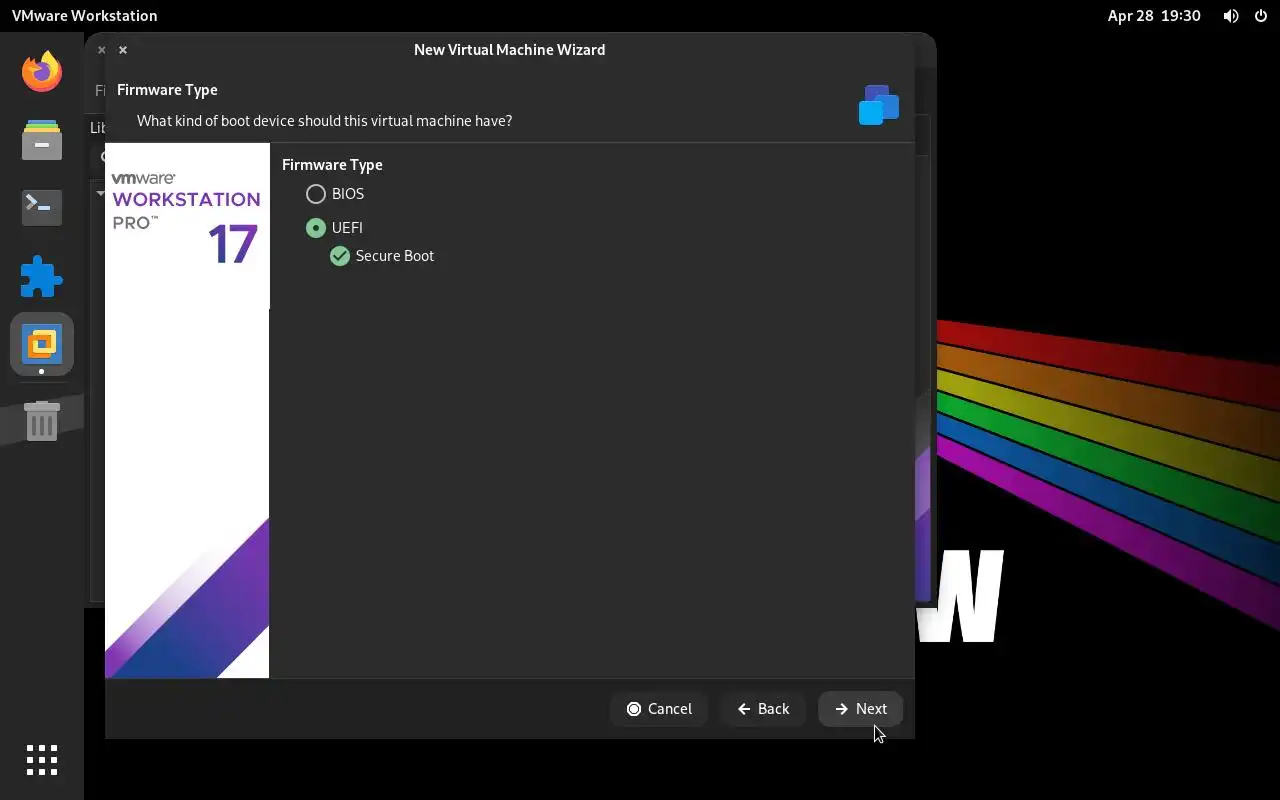The image size is (1280, 800).
Task: Open the Trash from the dock
Action: 42,422
